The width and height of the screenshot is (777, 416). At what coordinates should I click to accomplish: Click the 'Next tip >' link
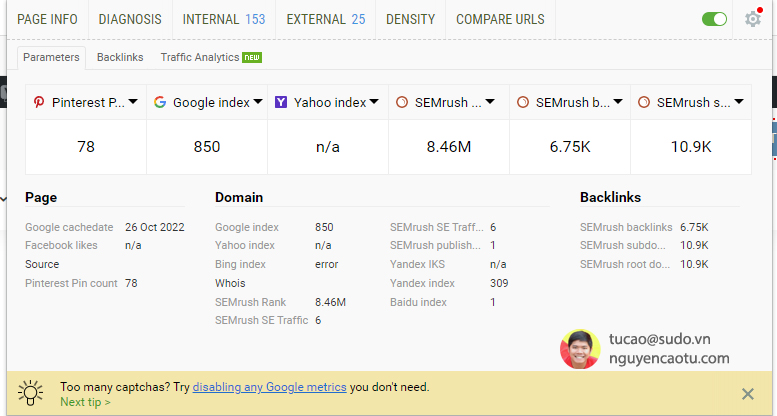click(x=85, y=402)
